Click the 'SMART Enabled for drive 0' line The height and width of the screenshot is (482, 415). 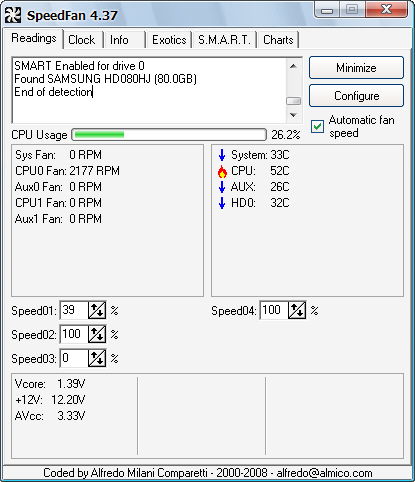(79, 66)
